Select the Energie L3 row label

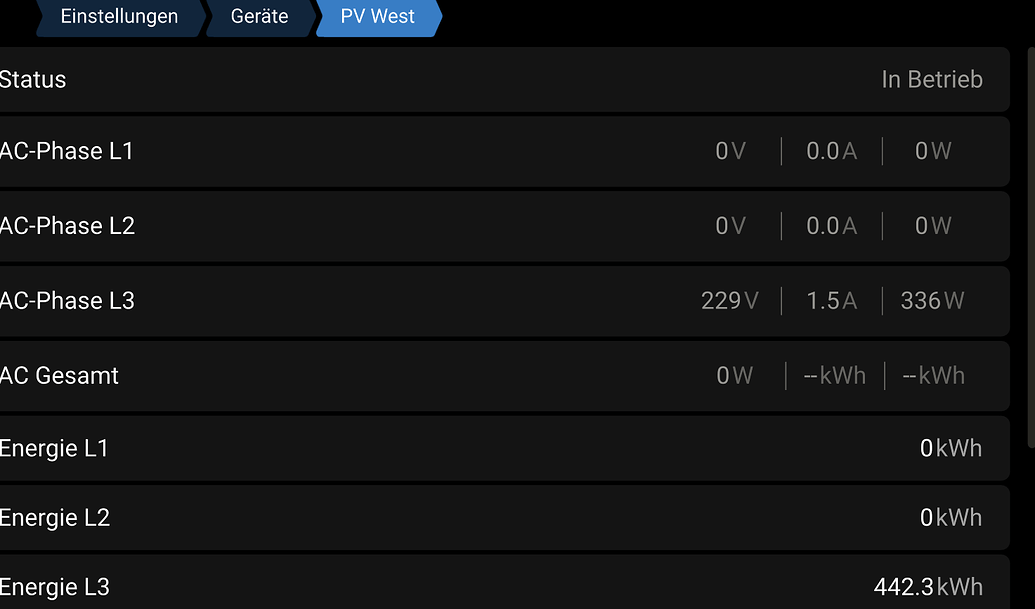(54, 587)
